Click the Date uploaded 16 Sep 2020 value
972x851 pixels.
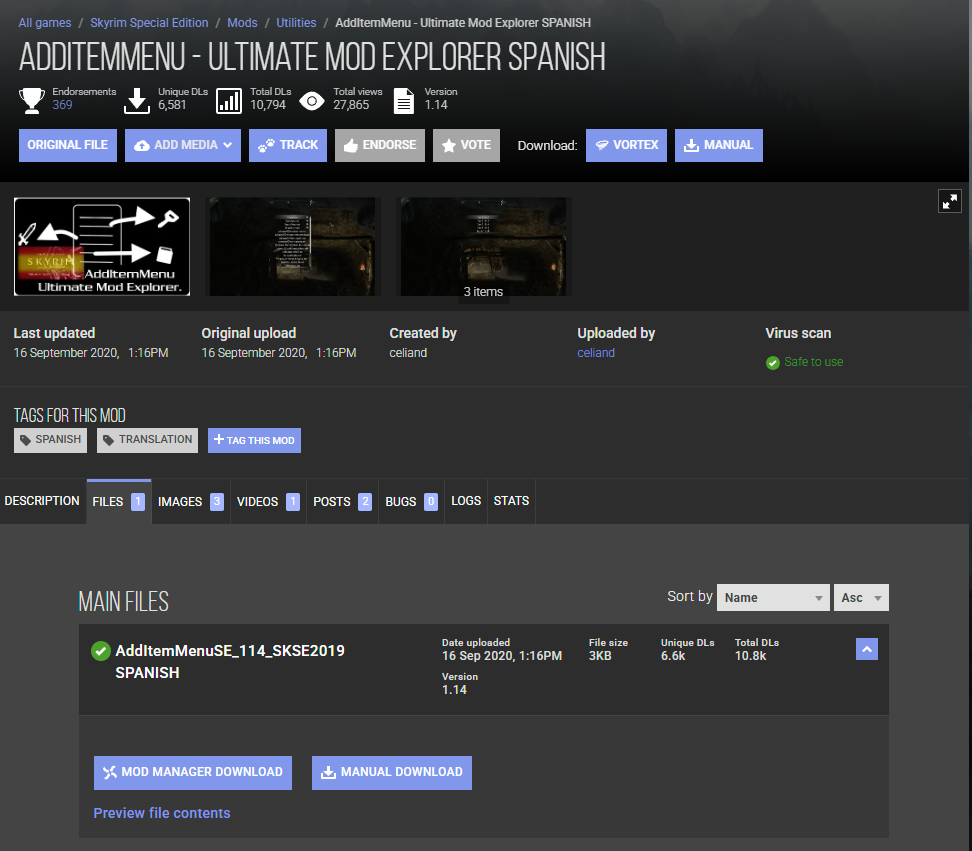tap(502, 656)
